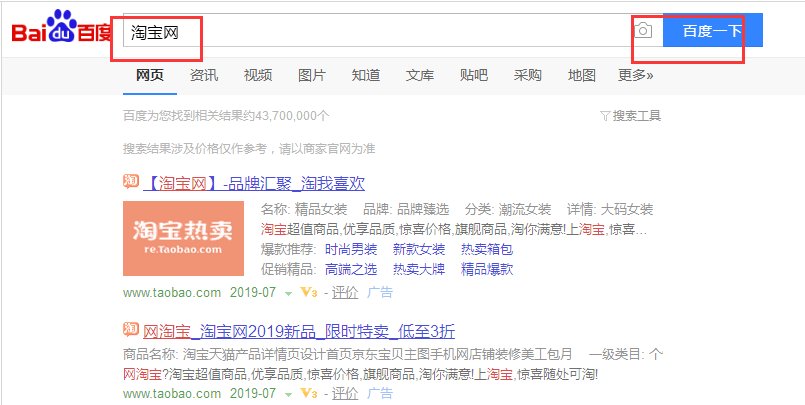Click the 百度一下 search button
805x405 pixels.
(x=713, y=30)
